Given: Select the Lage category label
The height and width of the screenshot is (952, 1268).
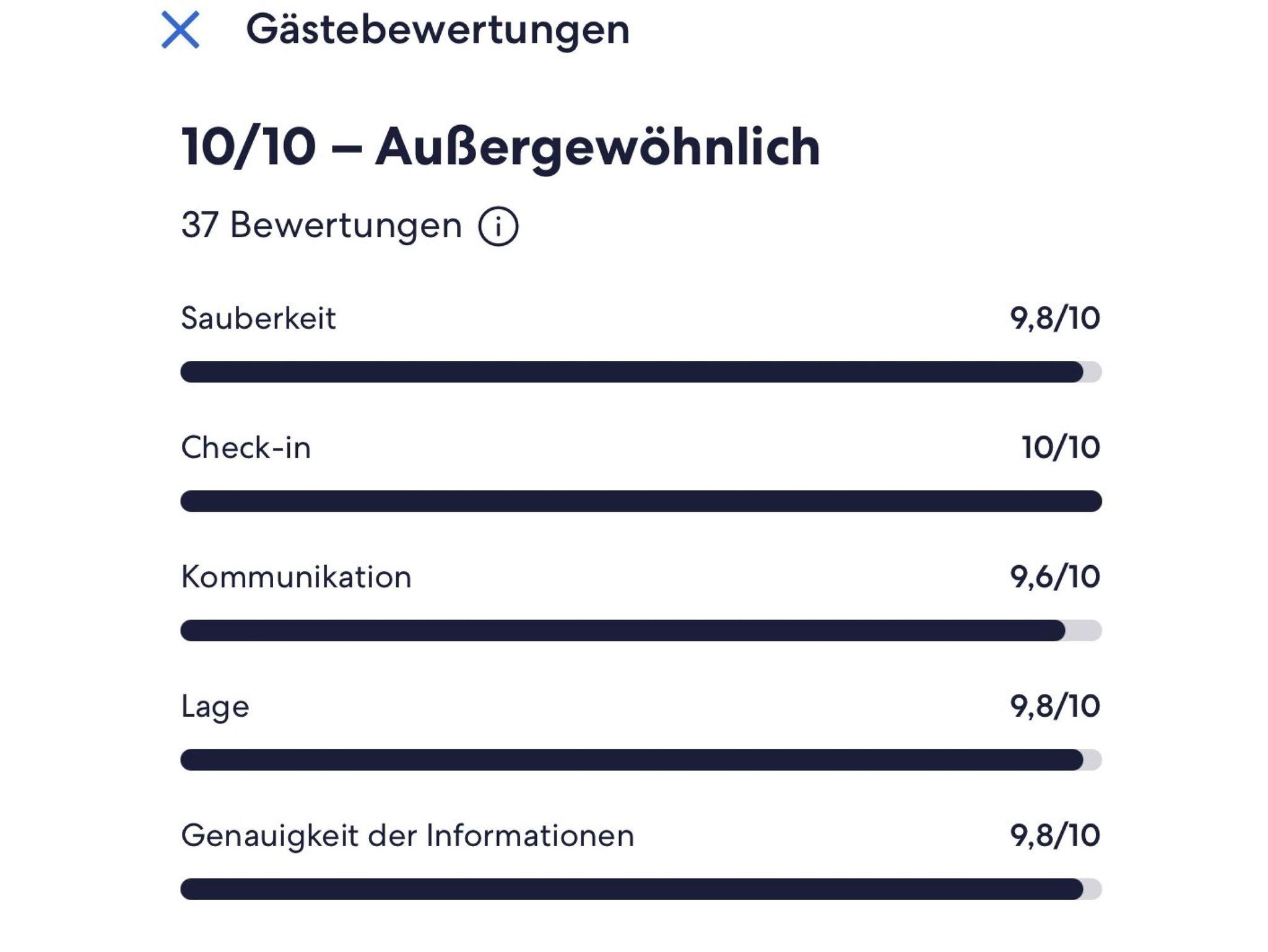Looking at the screenshot, I should click(x=215, y=707).
